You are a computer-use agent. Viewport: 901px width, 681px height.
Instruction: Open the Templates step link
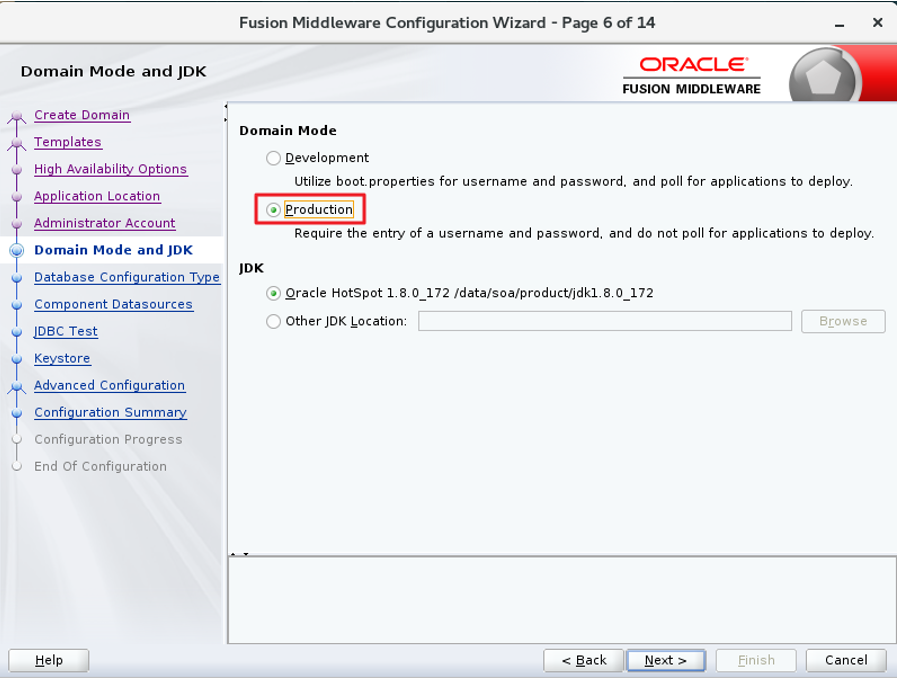pos(68,142)
